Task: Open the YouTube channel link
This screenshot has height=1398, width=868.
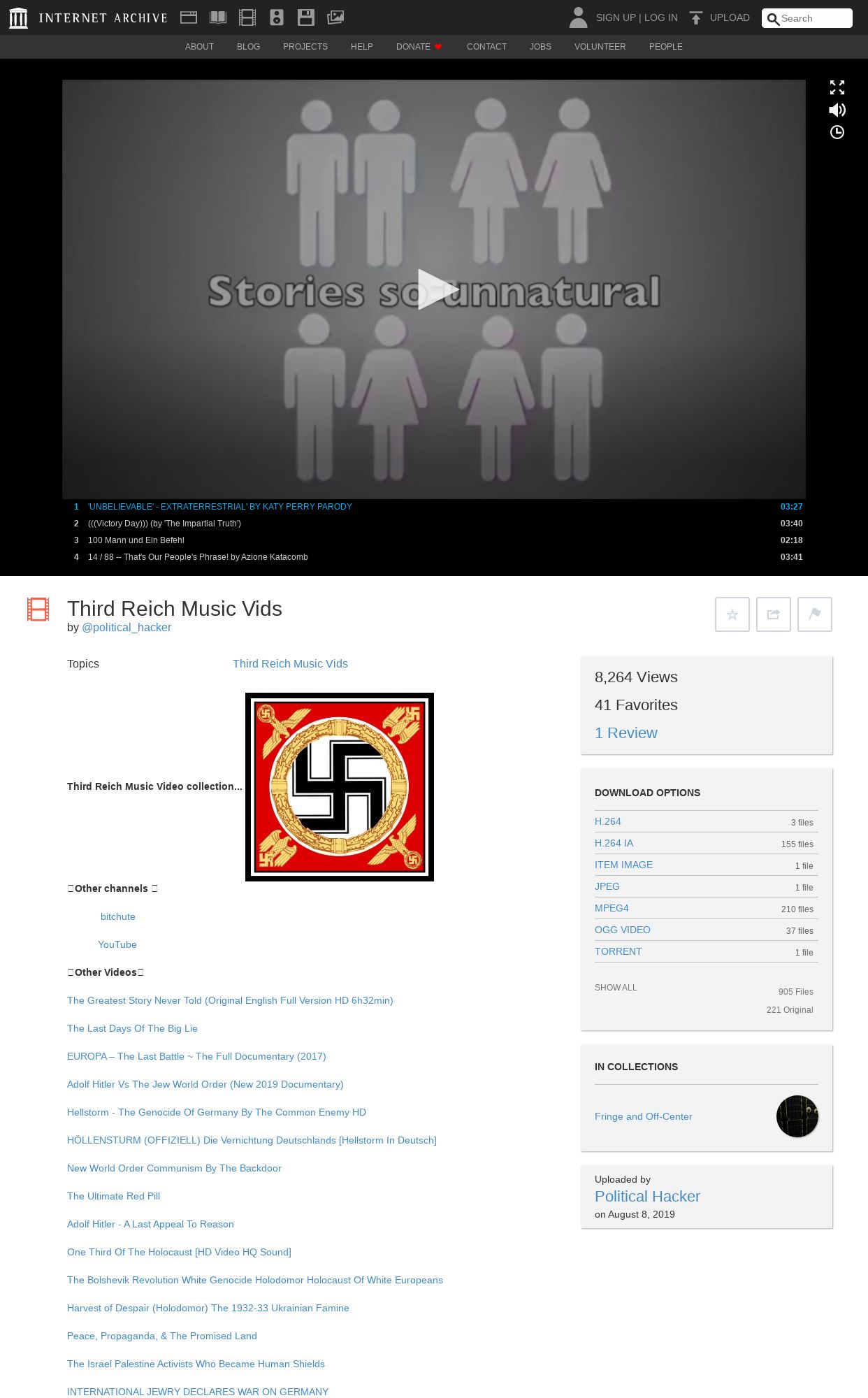Action: 117,944
